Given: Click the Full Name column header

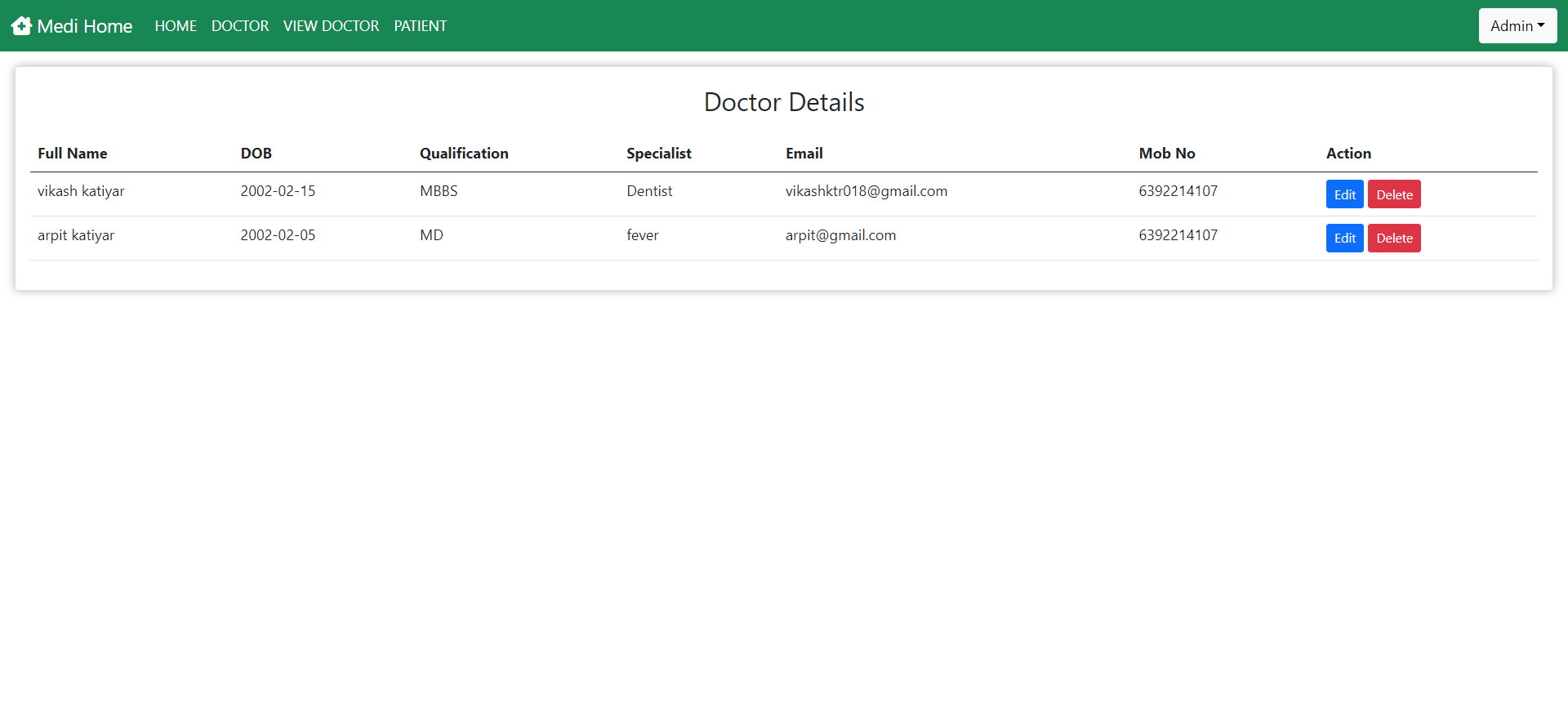Looking at the screenshot, I should click(73, 154).
